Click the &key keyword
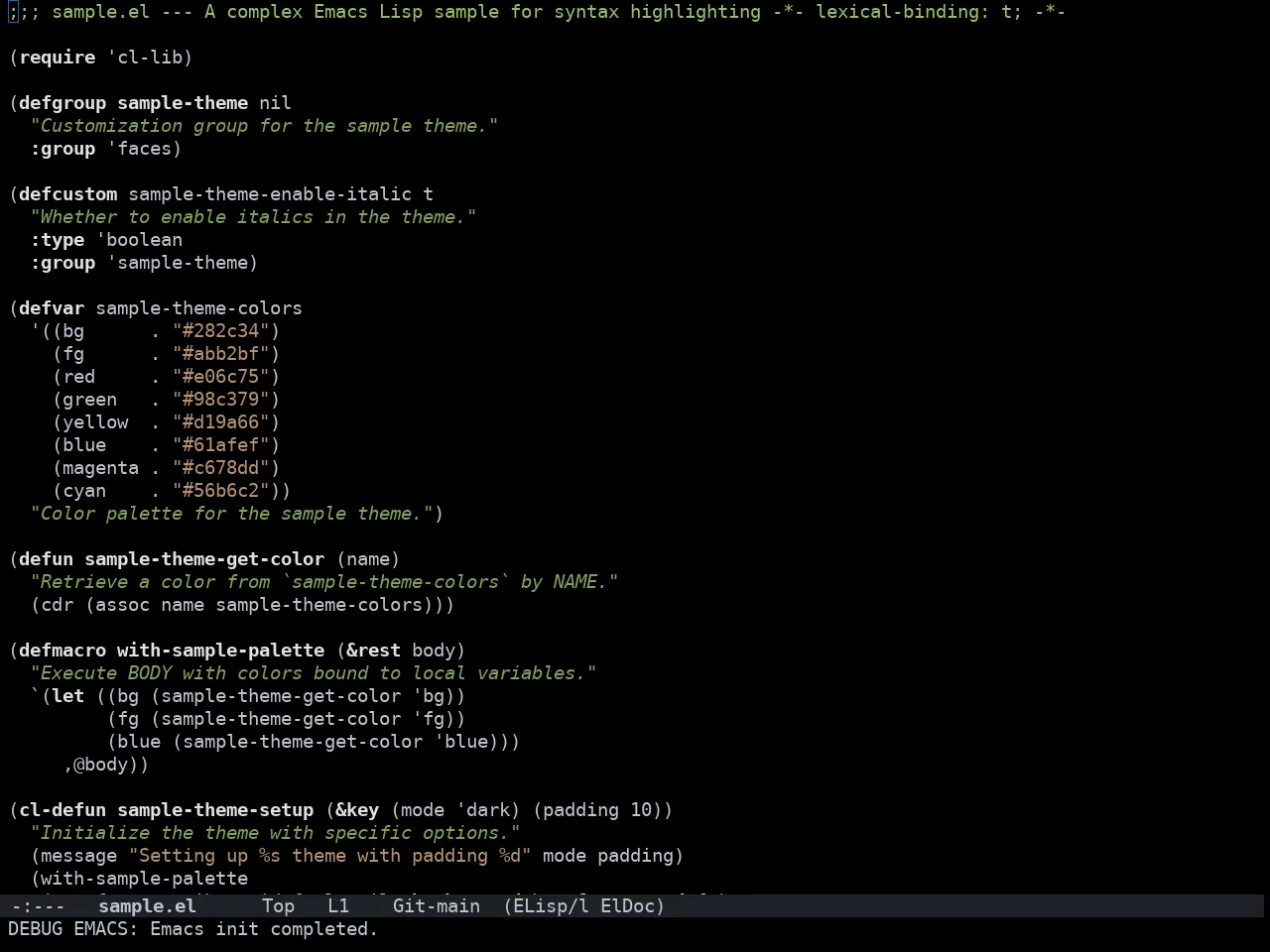 coord(357,810)
